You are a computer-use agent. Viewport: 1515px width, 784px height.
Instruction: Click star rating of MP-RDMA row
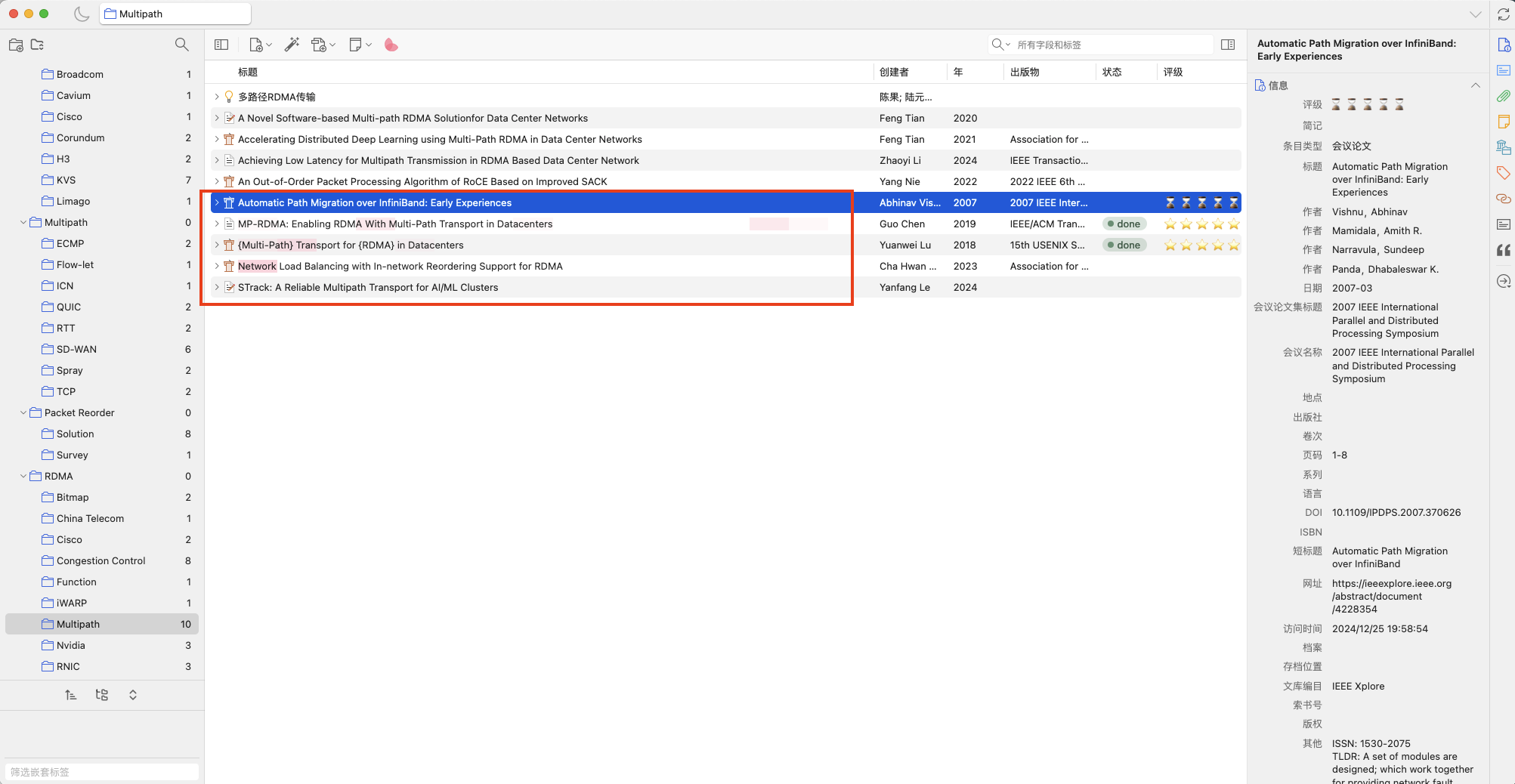click(1201, 224)
